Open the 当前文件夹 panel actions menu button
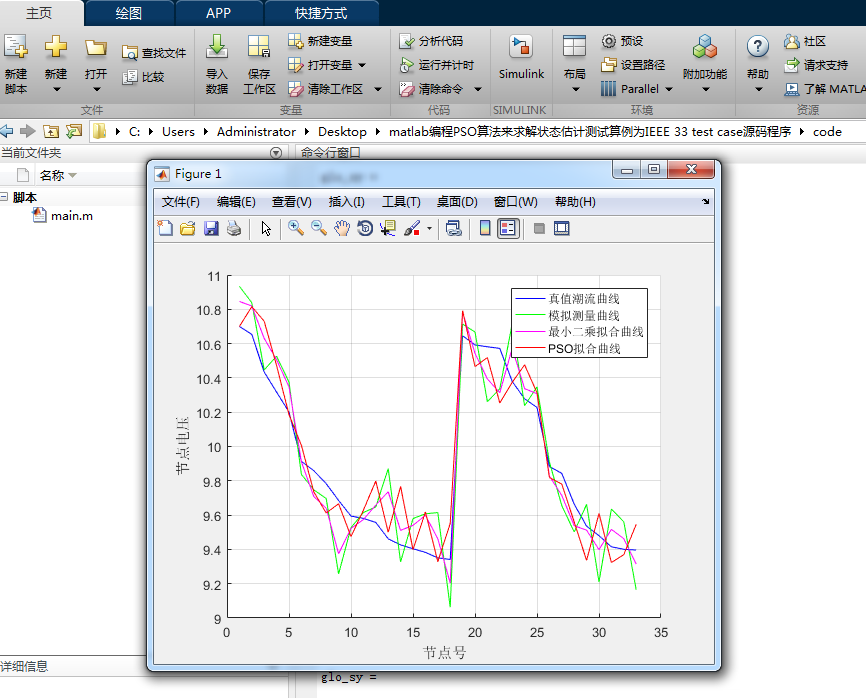866x698 pixels. coord(276,153)
